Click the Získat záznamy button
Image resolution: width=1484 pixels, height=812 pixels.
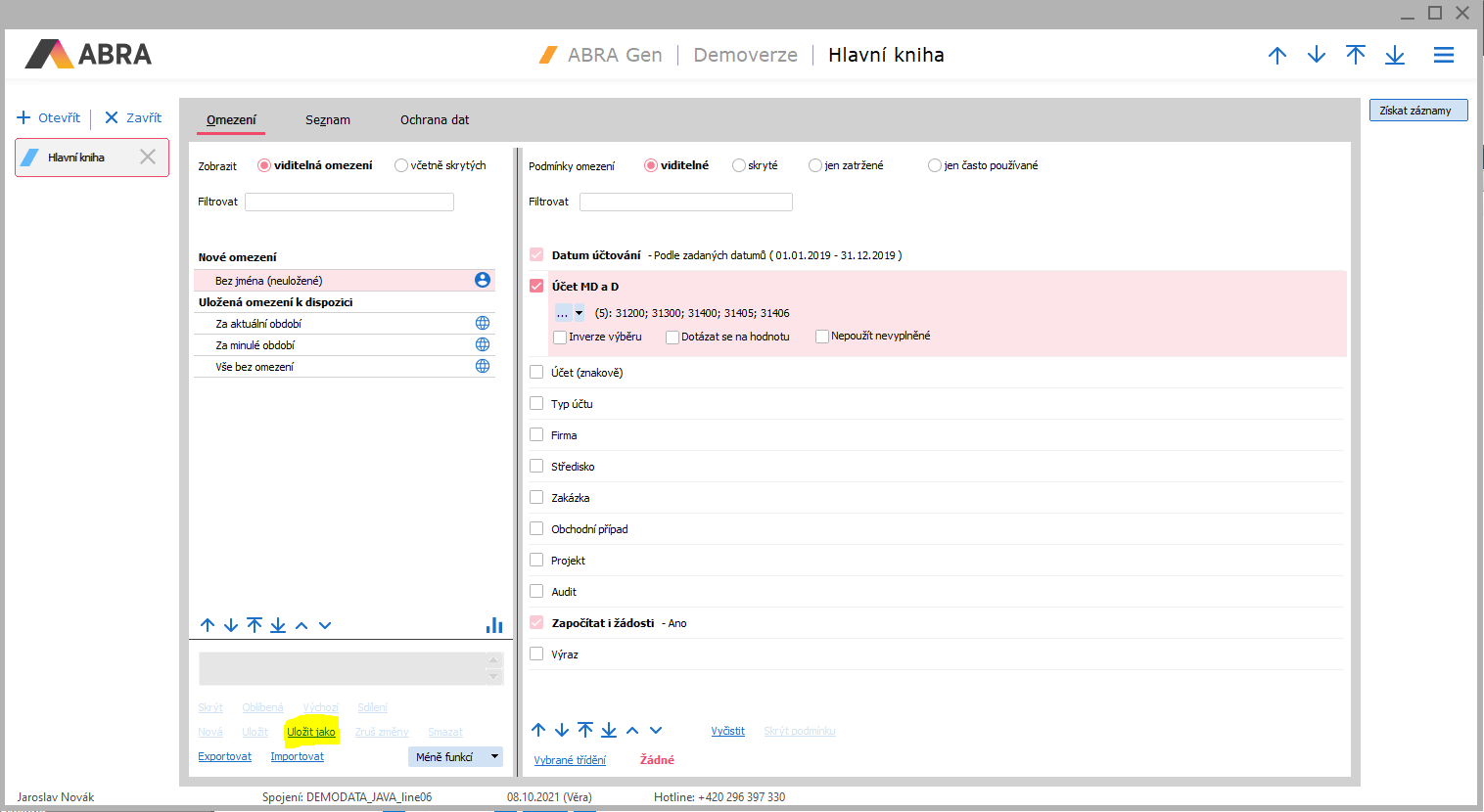pyautogui.click(x=1417, y=111)
